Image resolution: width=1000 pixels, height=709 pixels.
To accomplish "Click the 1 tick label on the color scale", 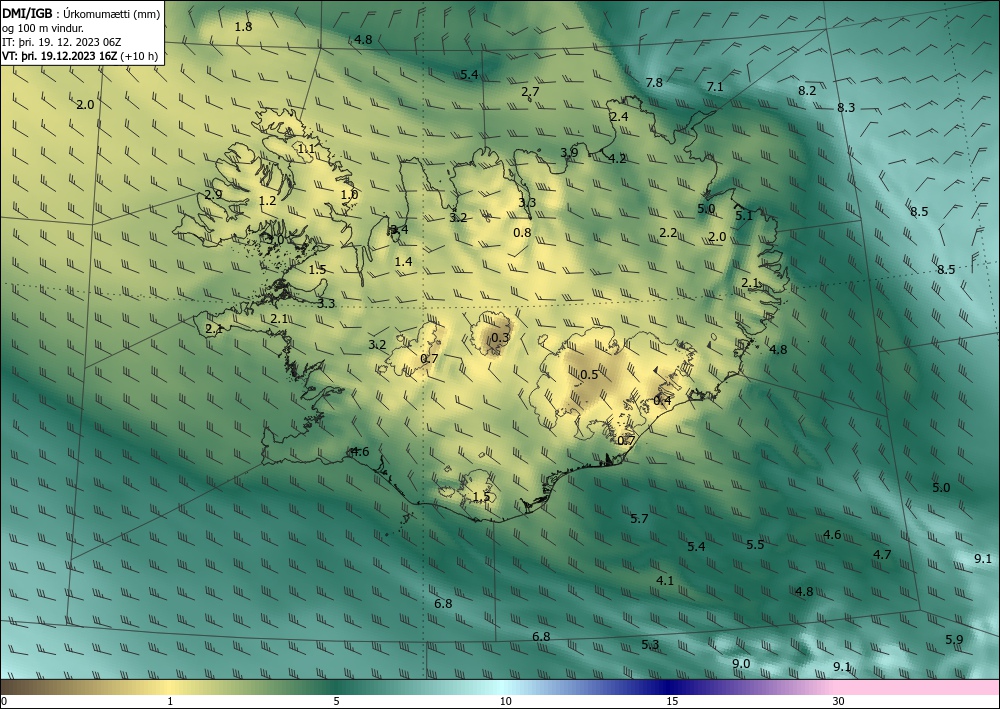I will [x=170, y=701].
